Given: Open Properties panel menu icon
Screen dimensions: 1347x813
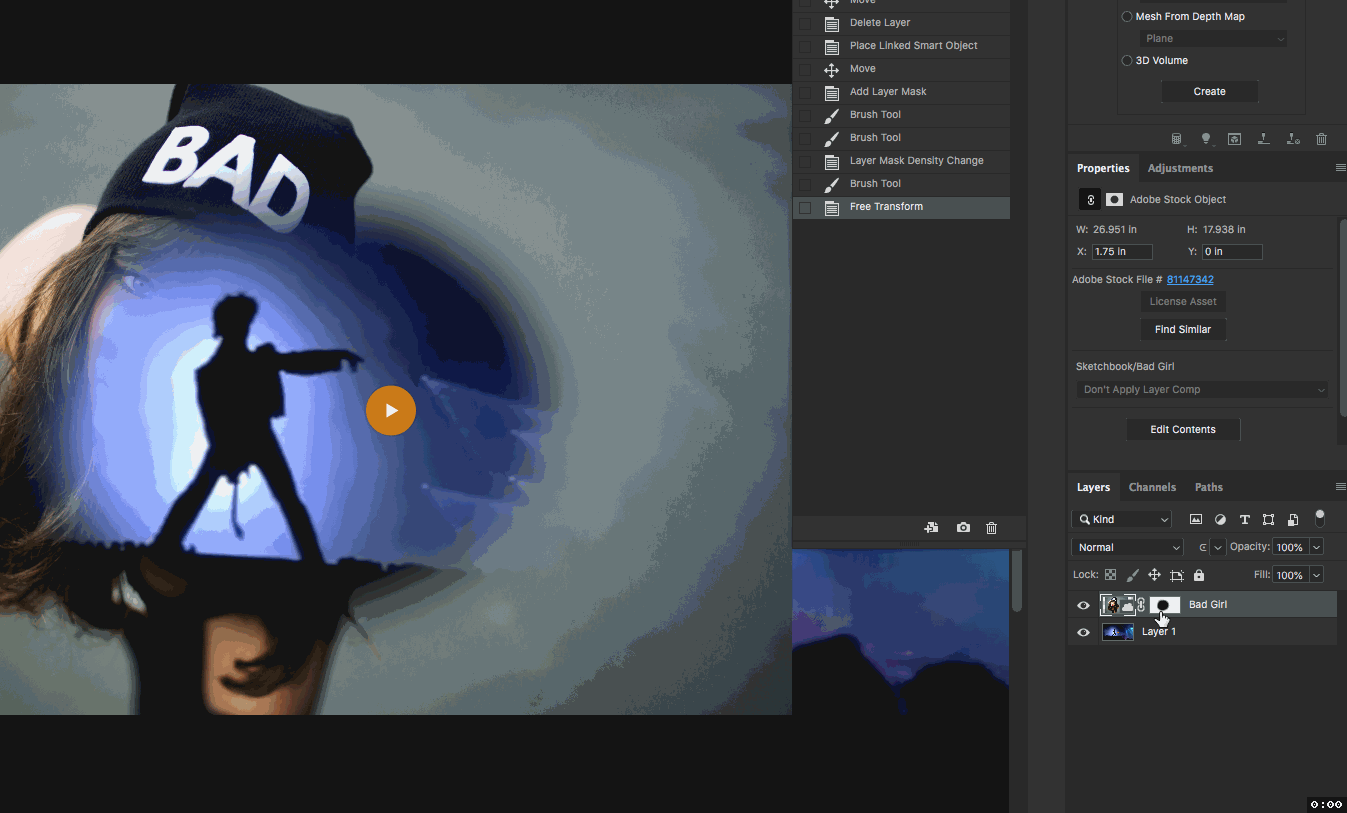Looking at the screenshot, I should point(1340,168).
